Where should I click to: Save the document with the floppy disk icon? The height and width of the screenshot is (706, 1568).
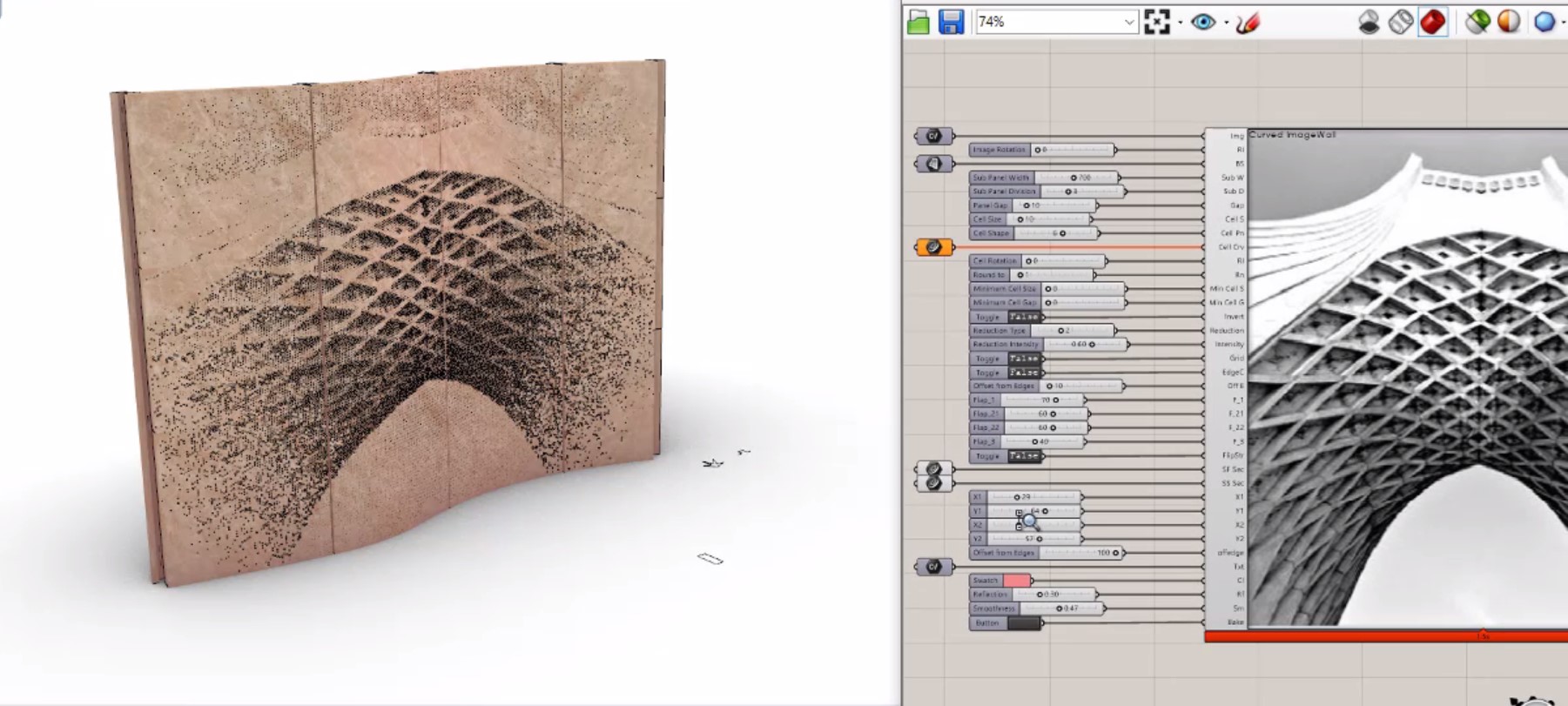[951, 22]
